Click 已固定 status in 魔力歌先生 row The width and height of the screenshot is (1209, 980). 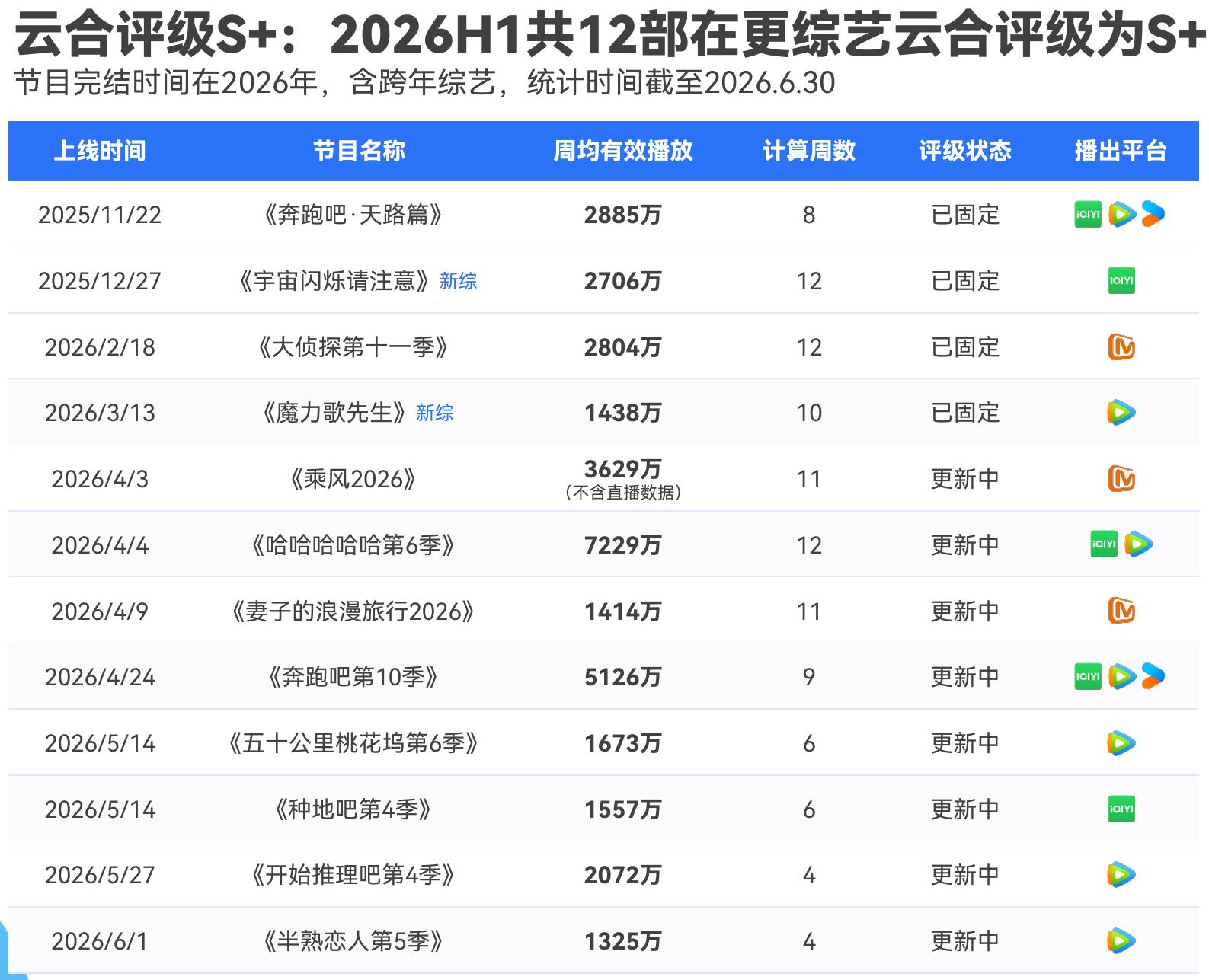click(965, 413)
